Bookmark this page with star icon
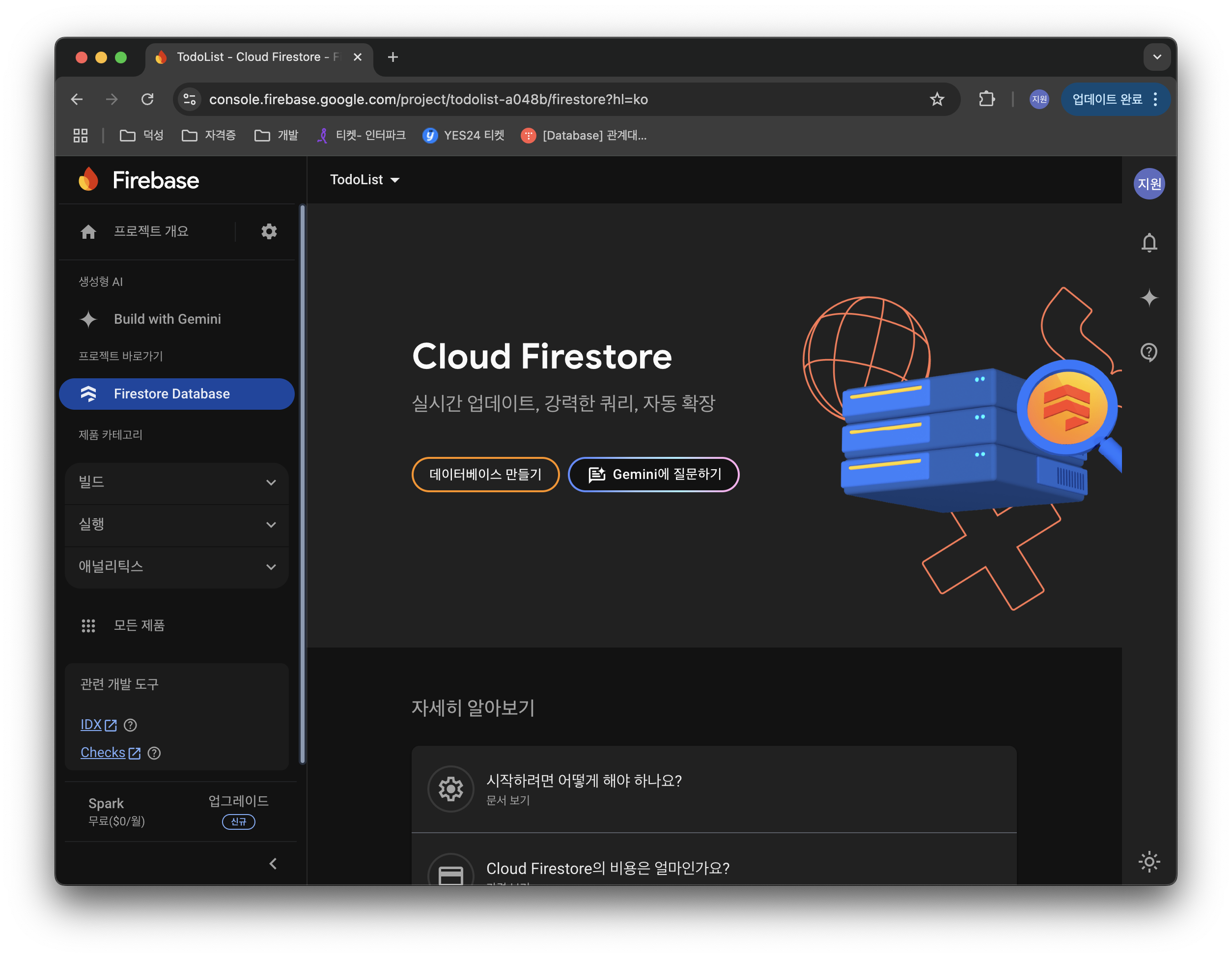 [x=937, y=99]
